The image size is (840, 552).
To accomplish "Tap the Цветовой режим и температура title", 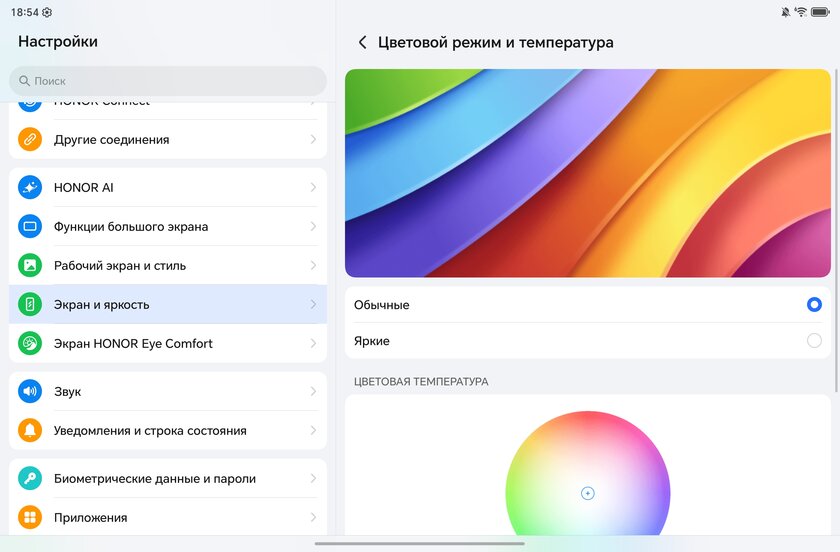I will click(496, 42).
